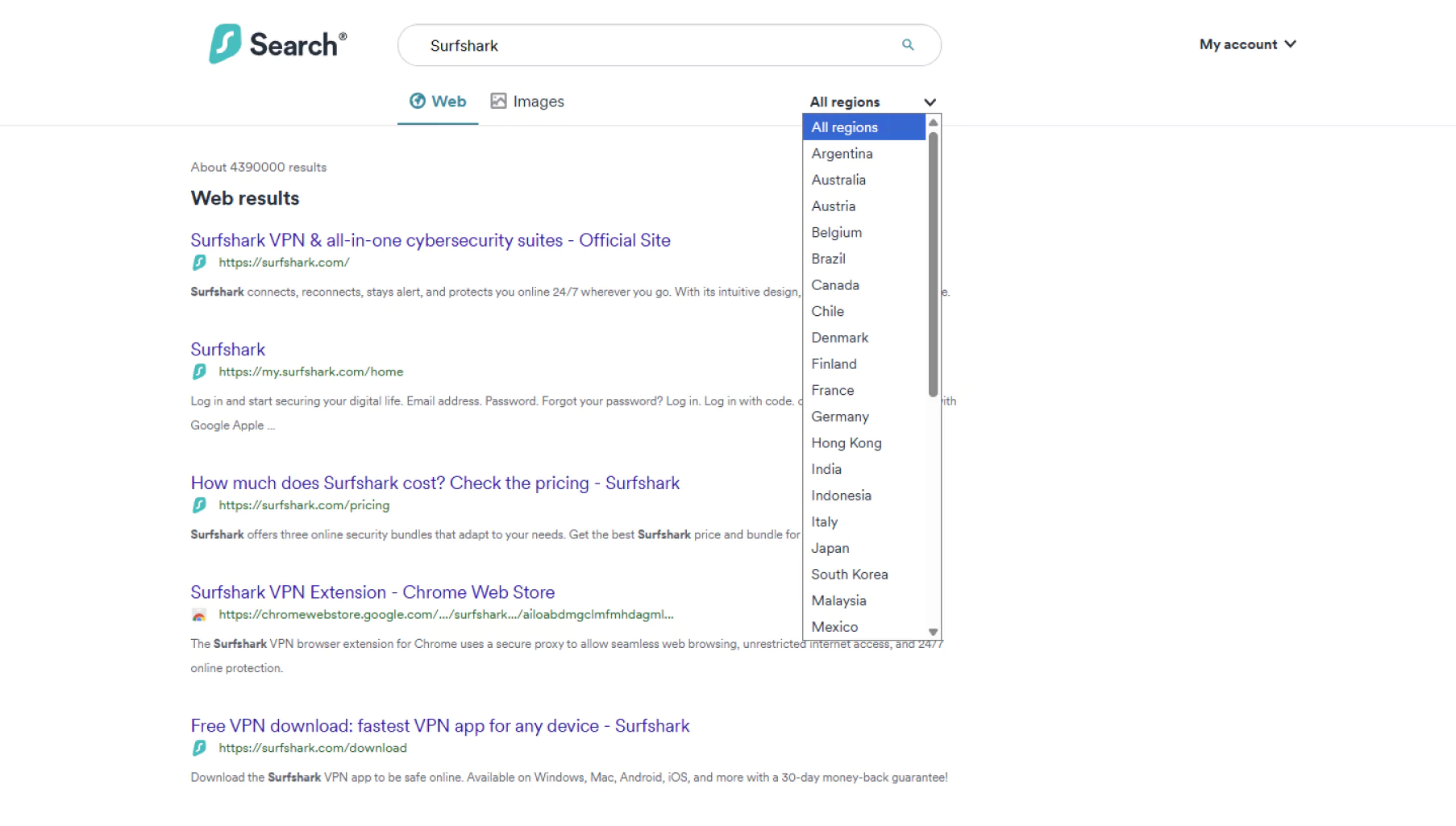
Task: Click the About 4390000 results text
Action: pos(259,168)
